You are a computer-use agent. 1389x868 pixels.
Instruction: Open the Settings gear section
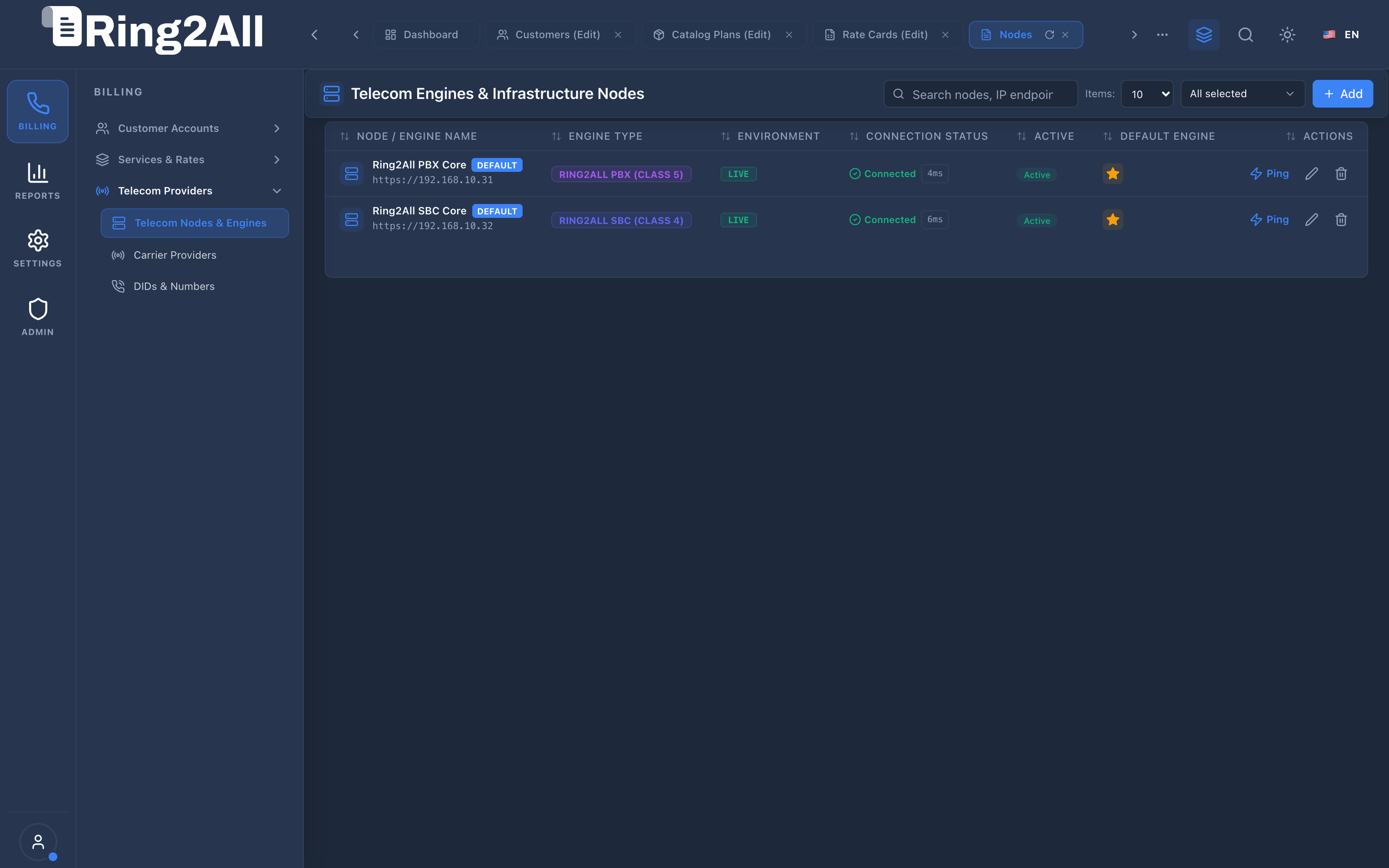click(x=37, y=249)
